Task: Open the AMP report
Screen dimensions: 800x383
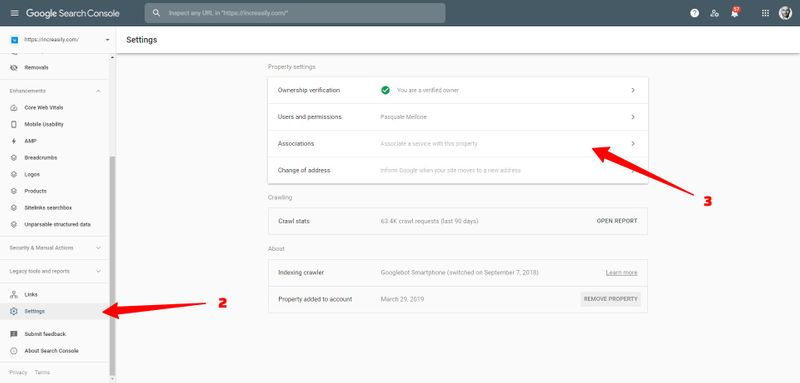Action: (x=55, y=141)
